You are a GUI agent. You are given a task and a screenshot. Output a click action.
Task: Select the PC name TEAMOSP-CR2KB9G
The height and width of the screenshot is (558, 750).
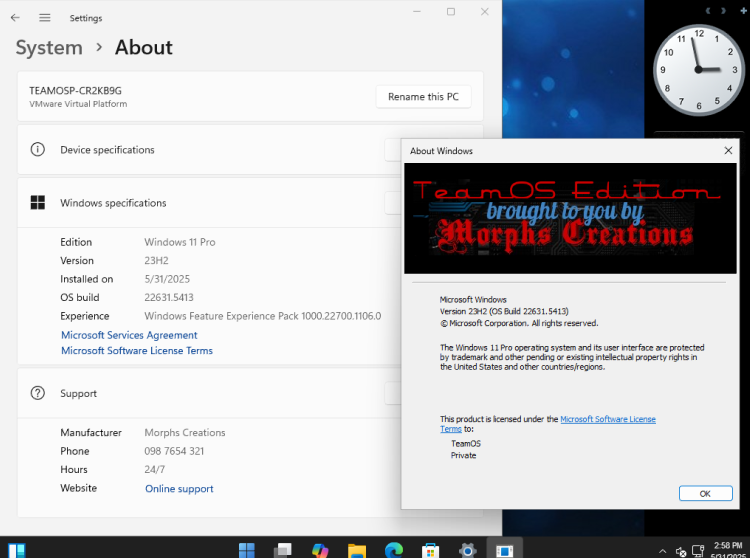(75, 90)
